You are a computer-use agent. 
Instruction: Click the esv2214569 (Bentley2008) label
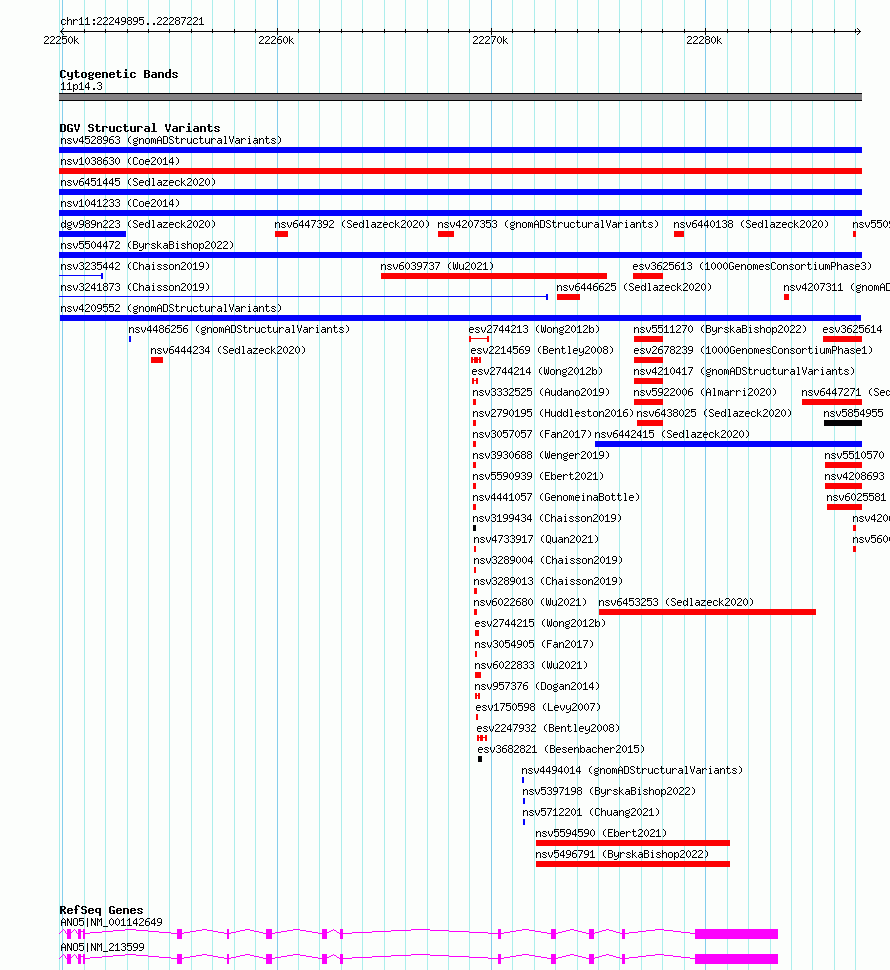point(542,351)
